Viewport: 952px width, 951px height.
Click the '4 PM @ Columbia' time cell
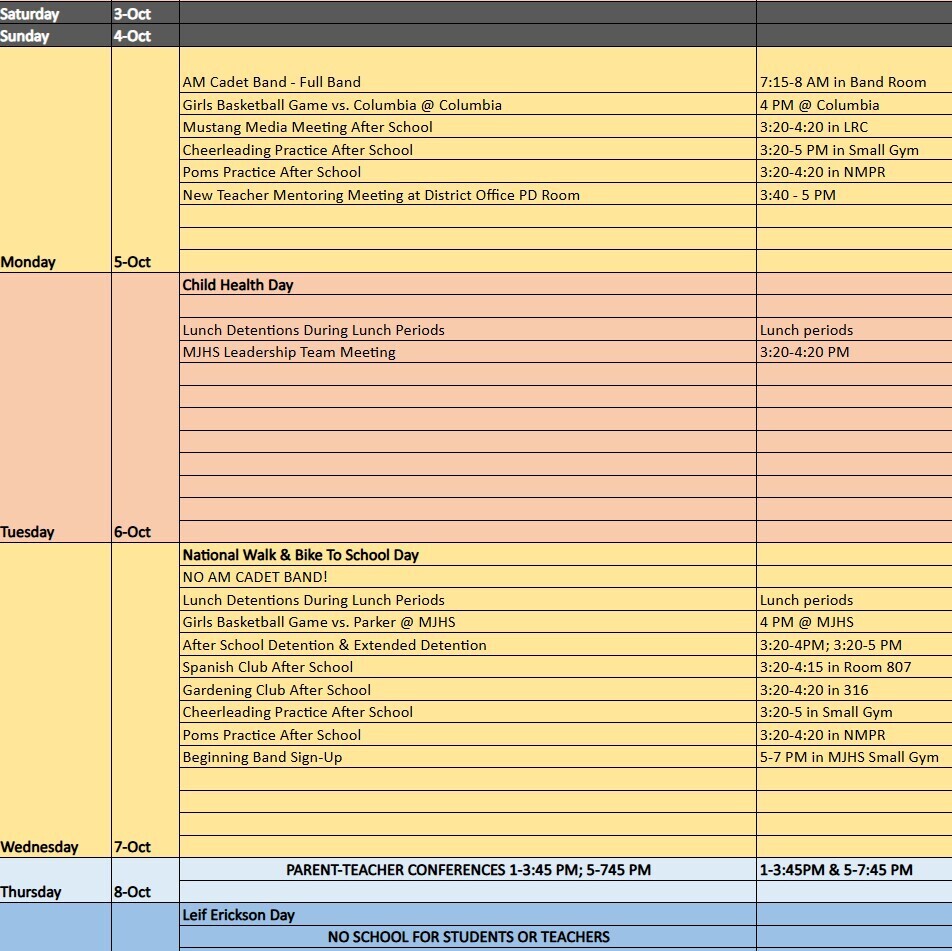[854, 104]
